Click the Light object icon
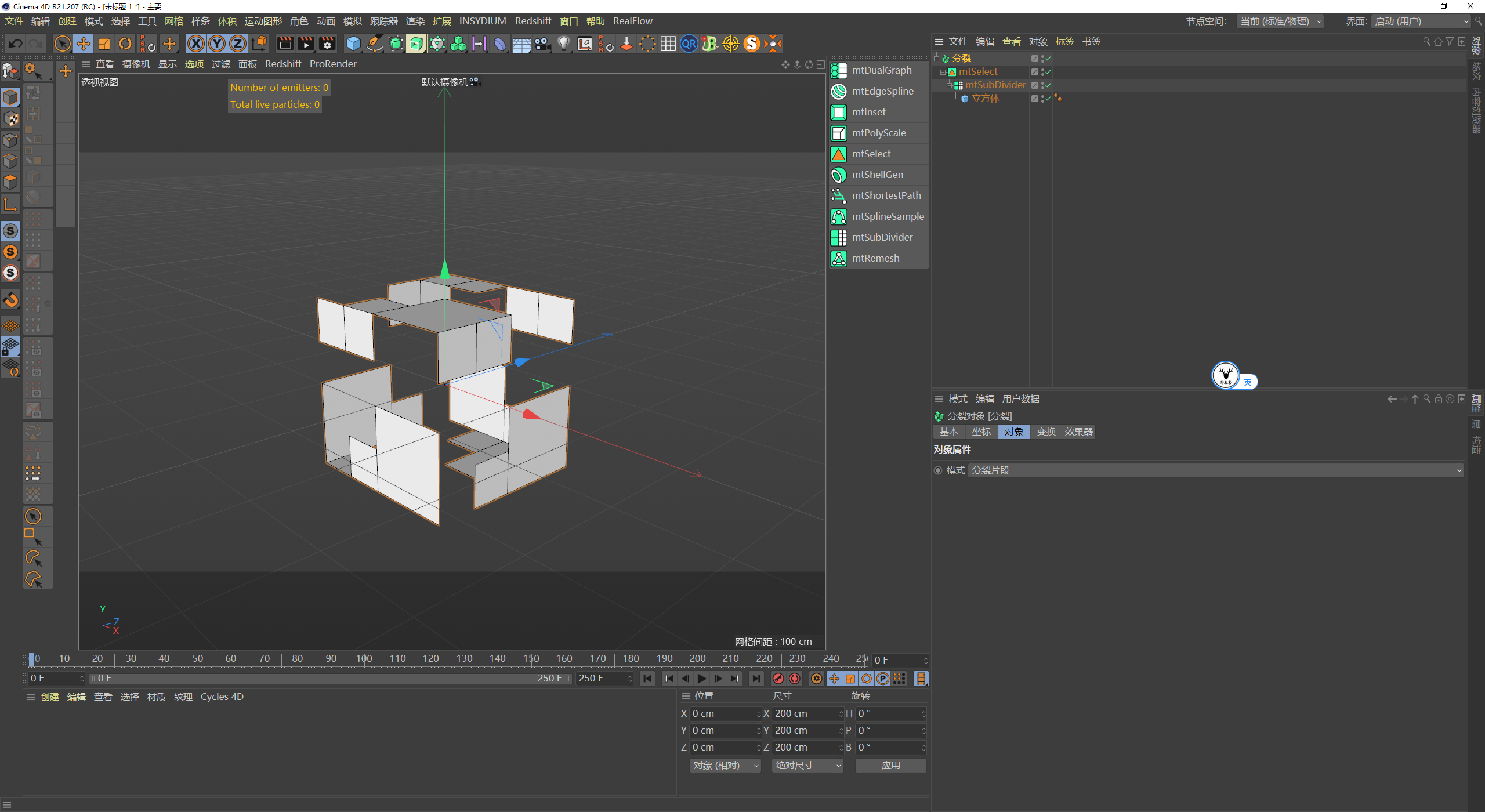1485x812 pixels. coord(563,43)
